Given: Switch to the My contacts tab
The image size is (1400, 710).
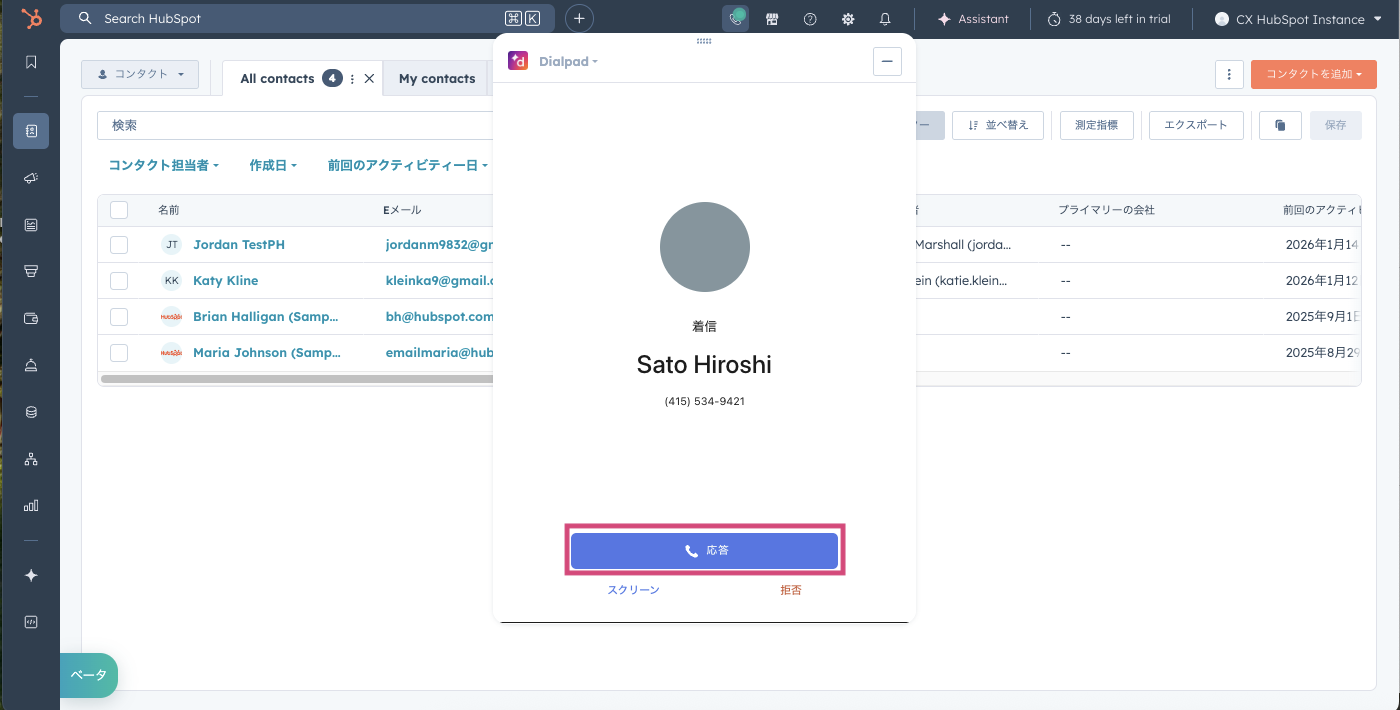Looking at the screenshot, I should coord(437,77).
